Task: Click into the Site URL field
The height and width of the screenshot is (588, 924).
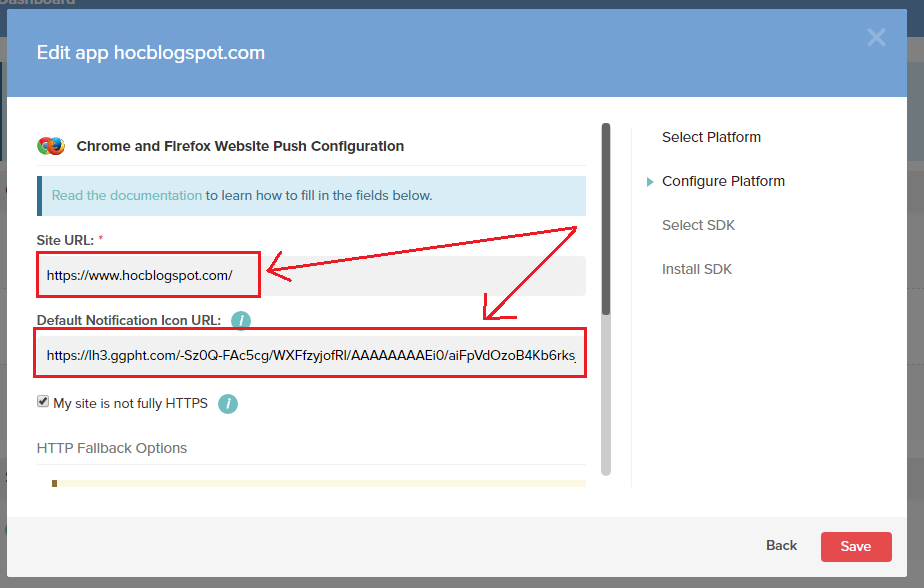Action: pos(311,275)
